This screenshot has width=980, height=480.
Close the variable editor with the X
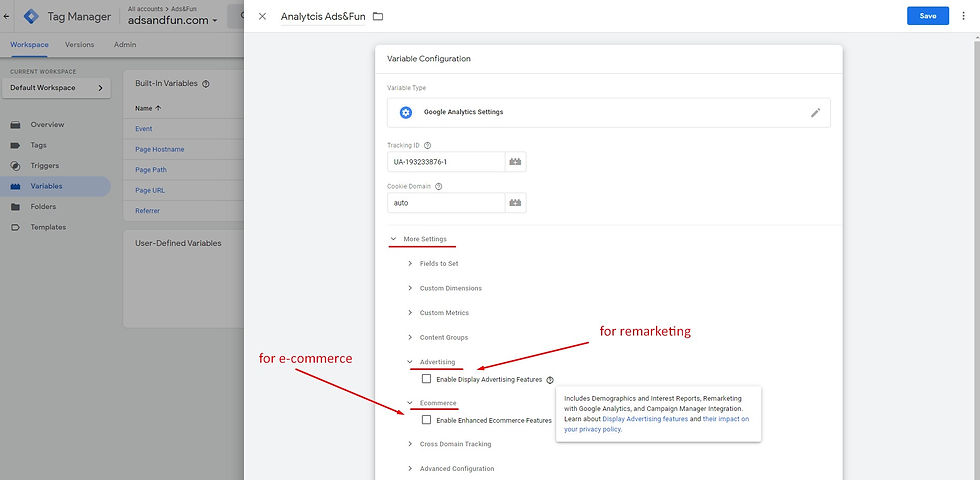[x=262, y=16]
